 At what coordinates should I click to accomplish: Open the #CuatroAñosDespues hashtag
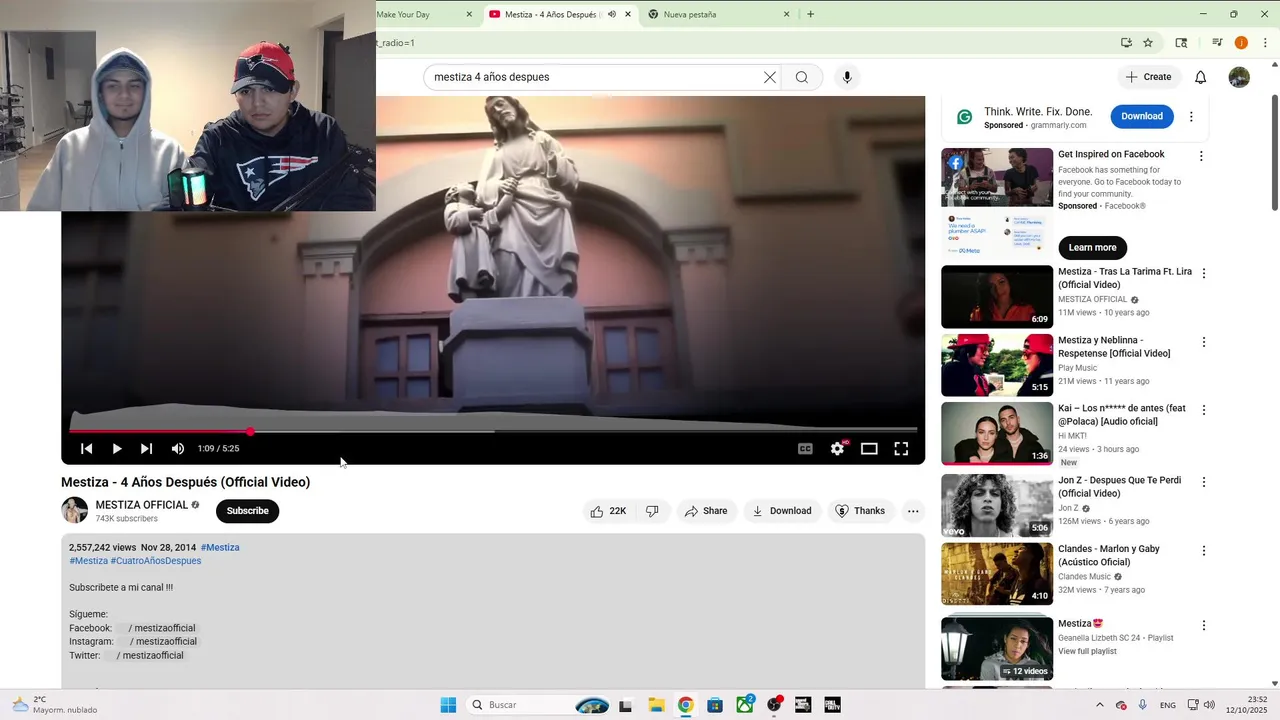(x=156, y=561)
